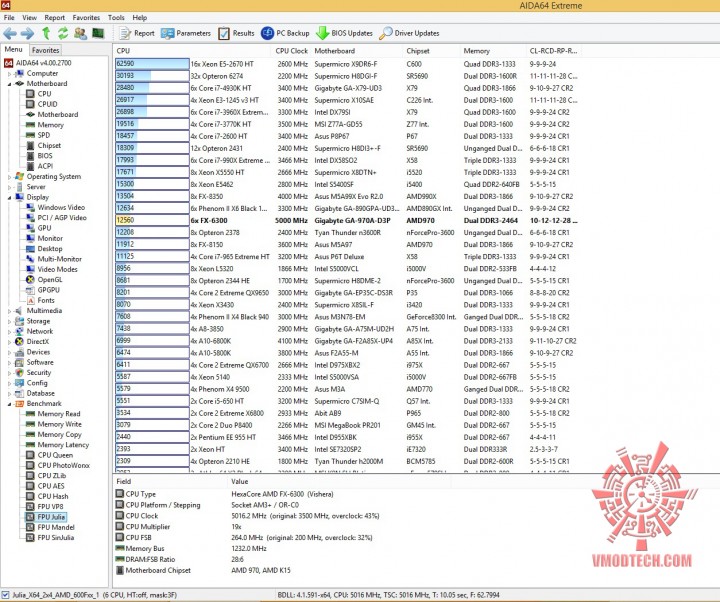Sort by the CPU Clock column header
720x602 pixels.
[x=292, y=51]
